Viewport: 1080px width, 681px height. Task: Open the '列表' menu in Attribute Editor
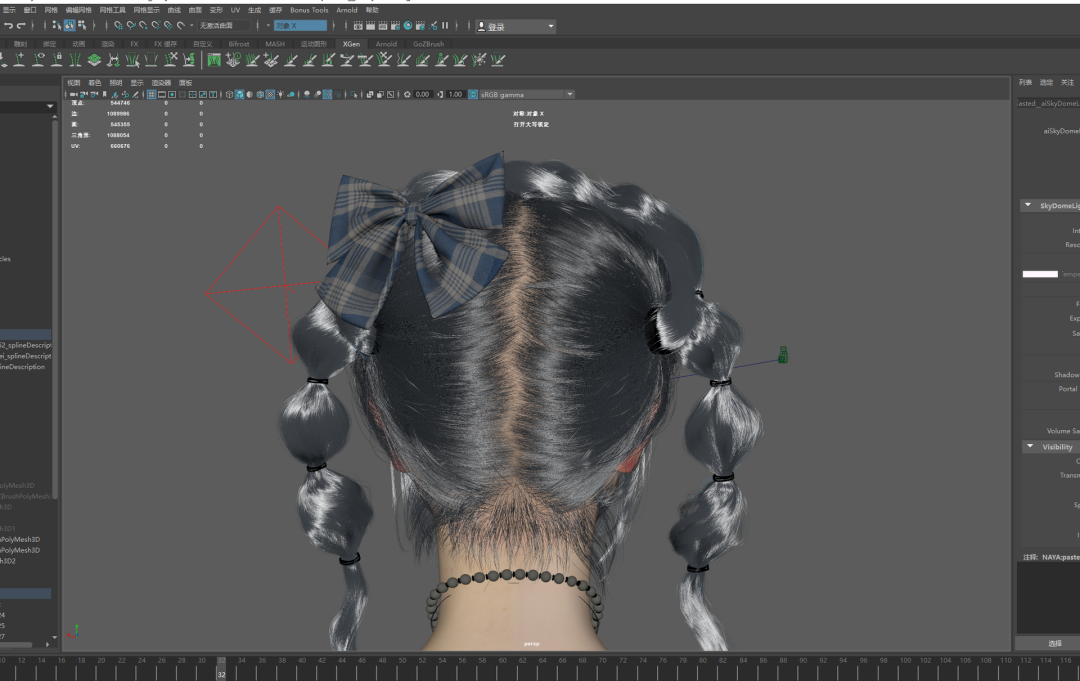[x=1026, y=82]
